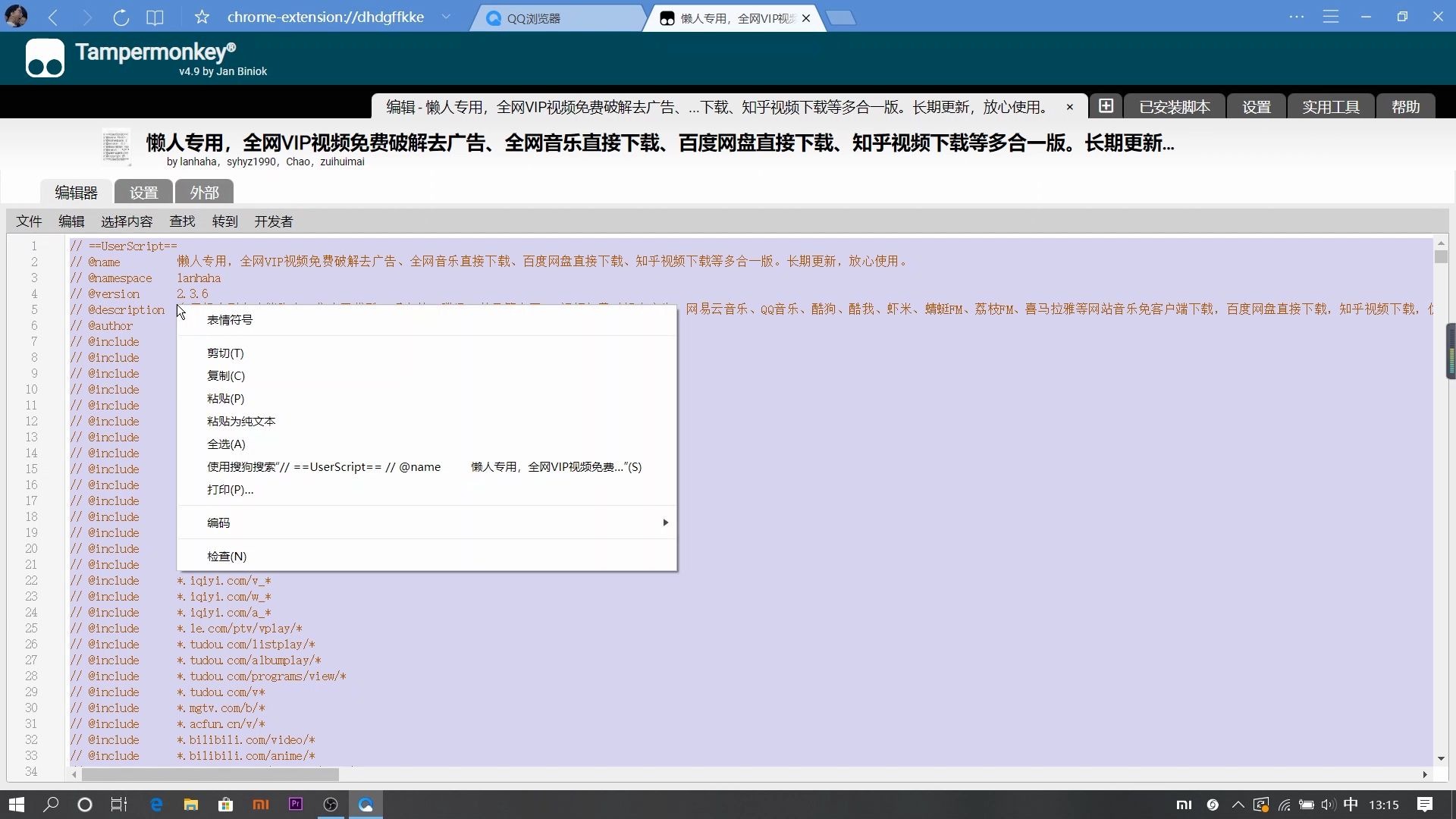
Task: Click the browser back arrow
Action: [x=52, y=17]
